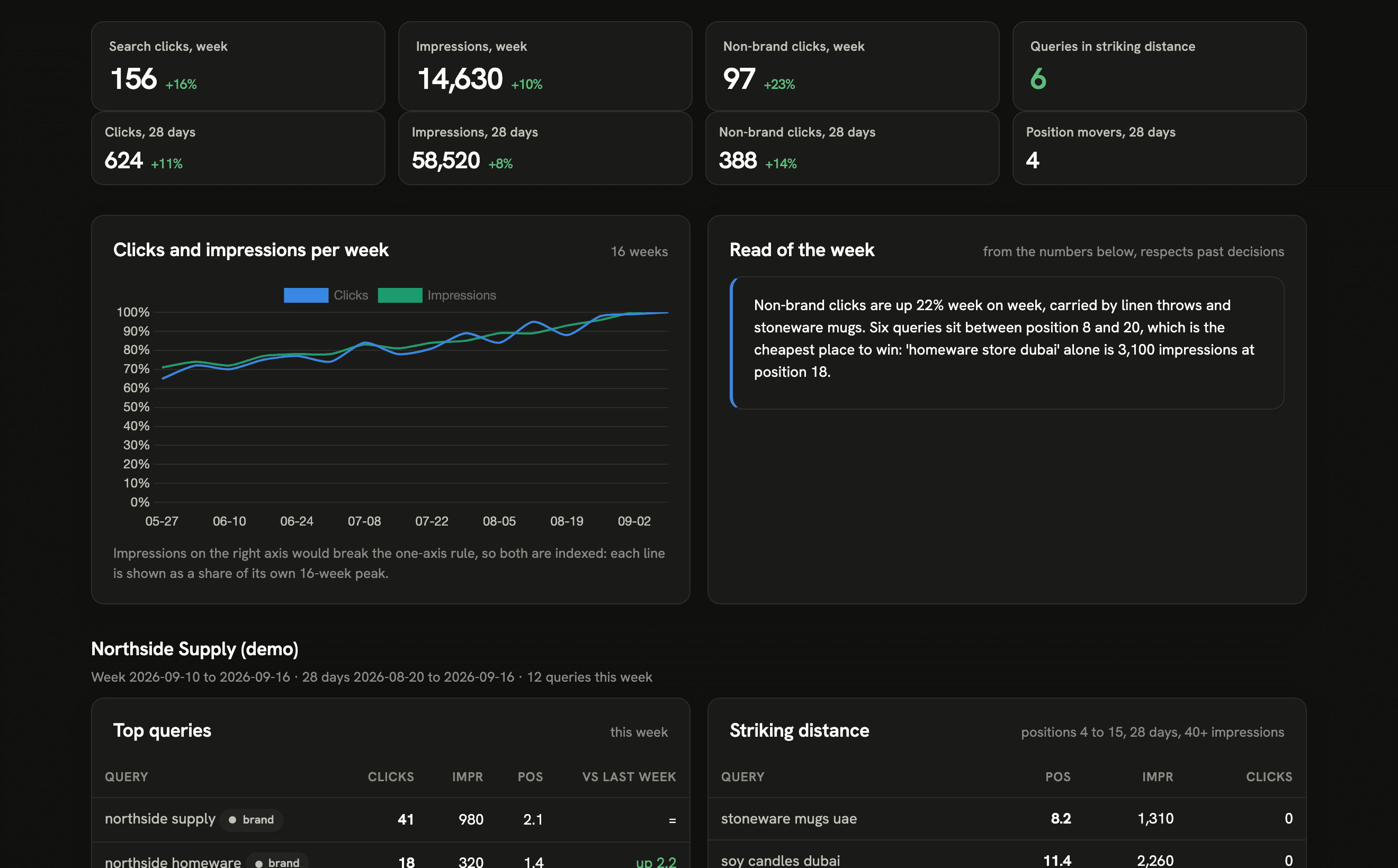Click the week date range subtitle line
This screenshot has width=1398, height=868.
pos(372,677)
